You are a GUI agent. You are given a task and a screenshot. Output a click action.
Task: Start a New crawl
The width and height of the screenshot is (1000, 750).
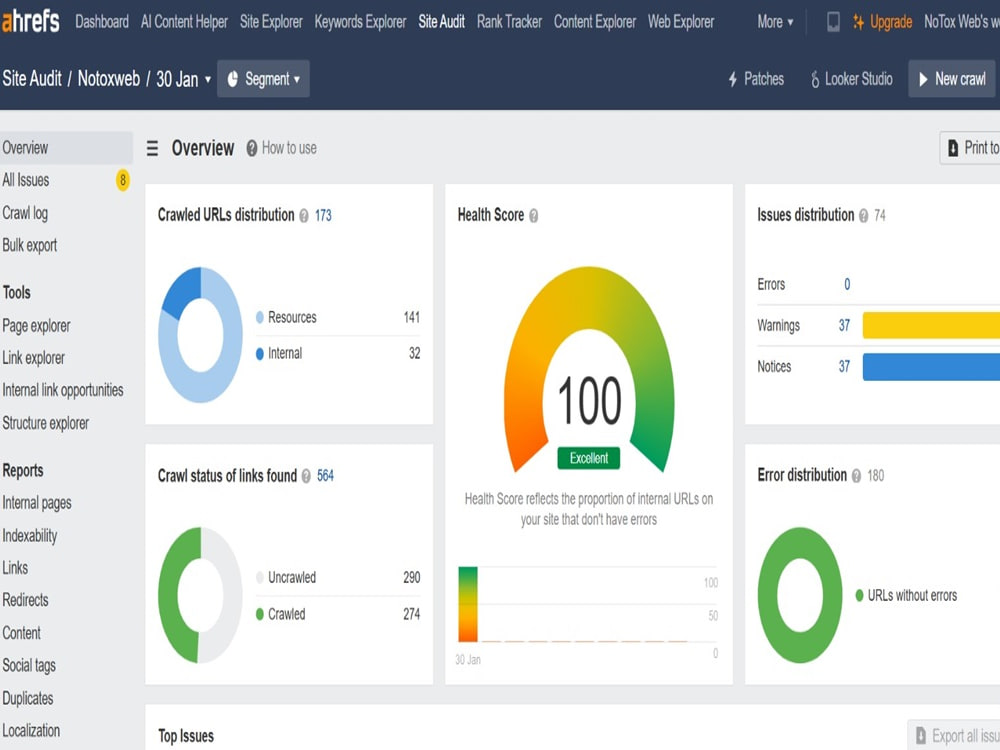(x=952, y=78)
